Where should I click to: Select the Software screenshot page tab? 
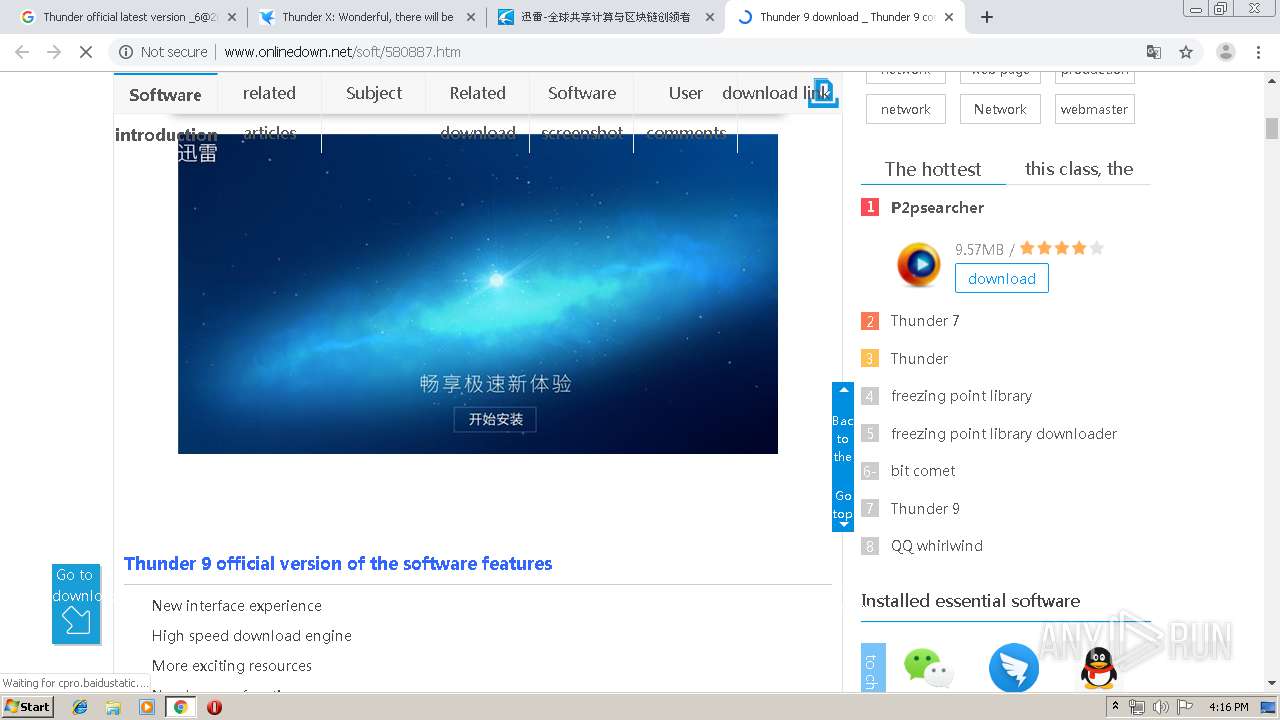pos(582,113)
